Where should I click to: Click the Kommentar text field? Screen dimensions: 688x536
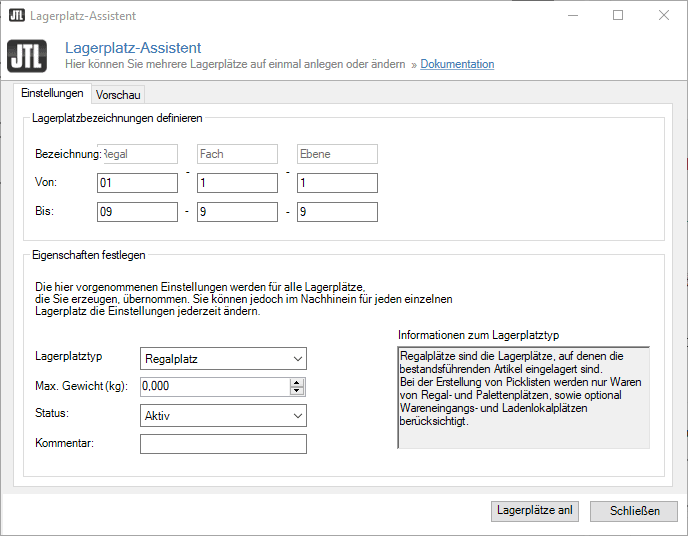(x=223, y=444)
